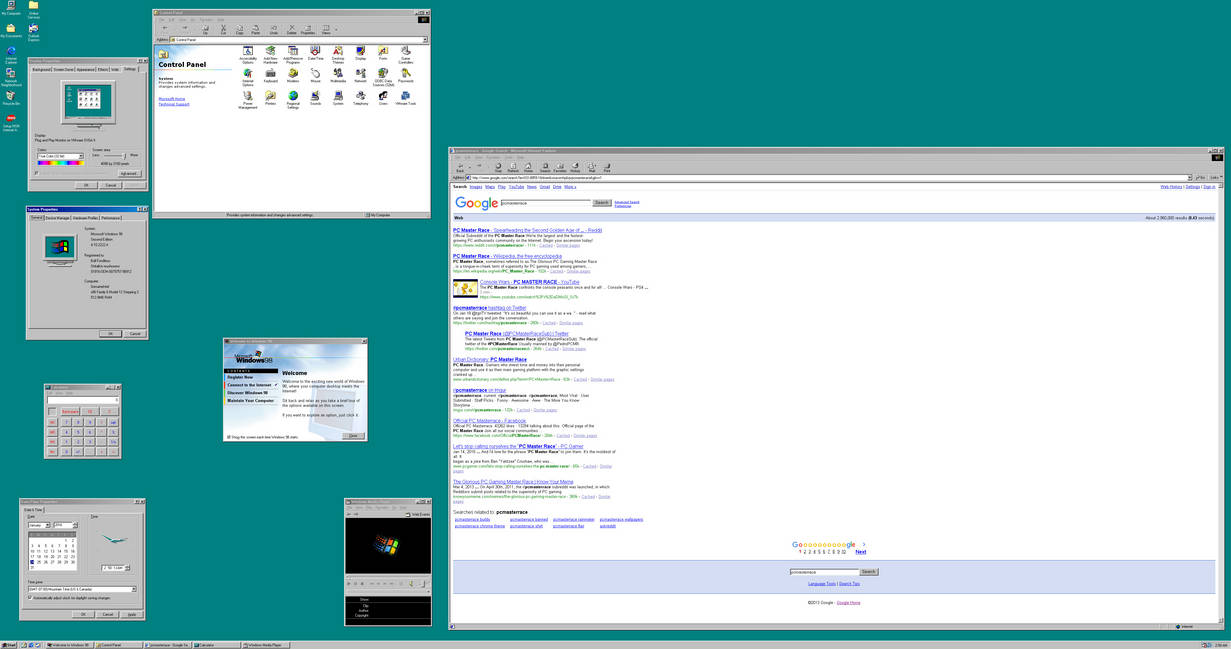Open the Network icon in Control Panel
Image resolution: width=1231 pixels, height=649 pixels.
click(x=363, y=76)
